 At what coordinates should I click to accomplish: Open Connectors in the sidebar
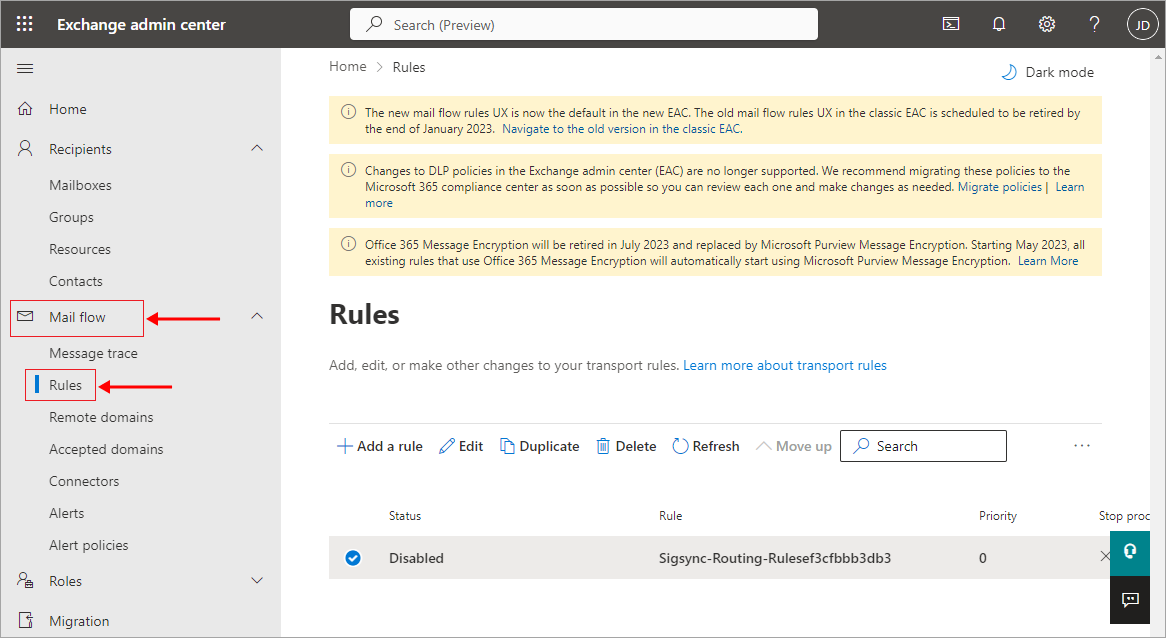tap(84, 481)
